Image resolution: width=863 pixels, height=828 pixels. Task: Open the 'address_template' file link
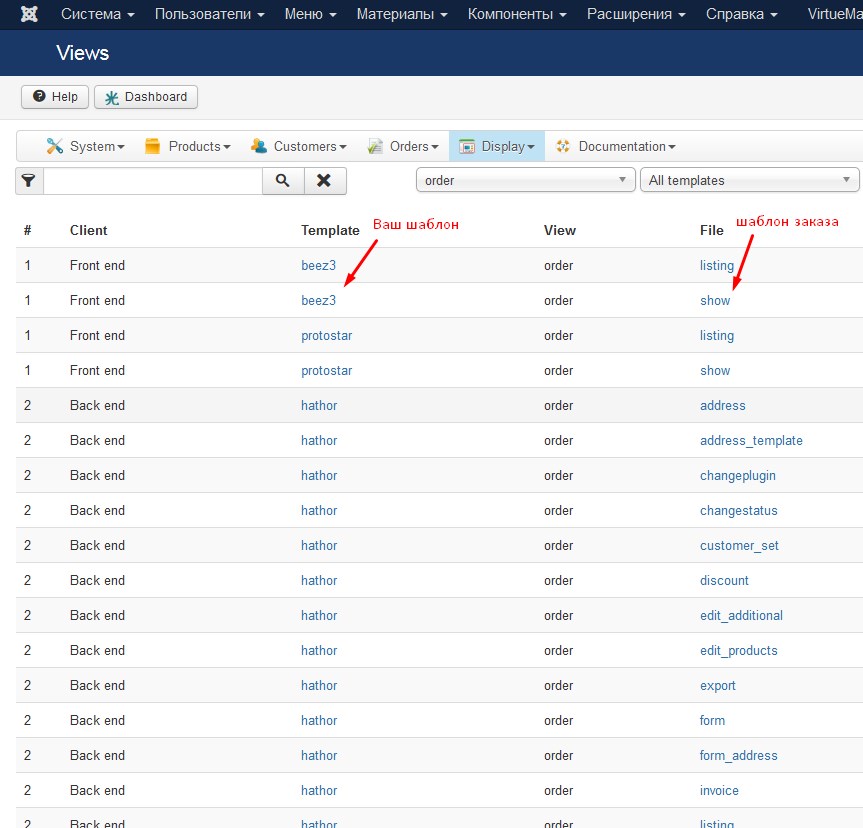751,440
